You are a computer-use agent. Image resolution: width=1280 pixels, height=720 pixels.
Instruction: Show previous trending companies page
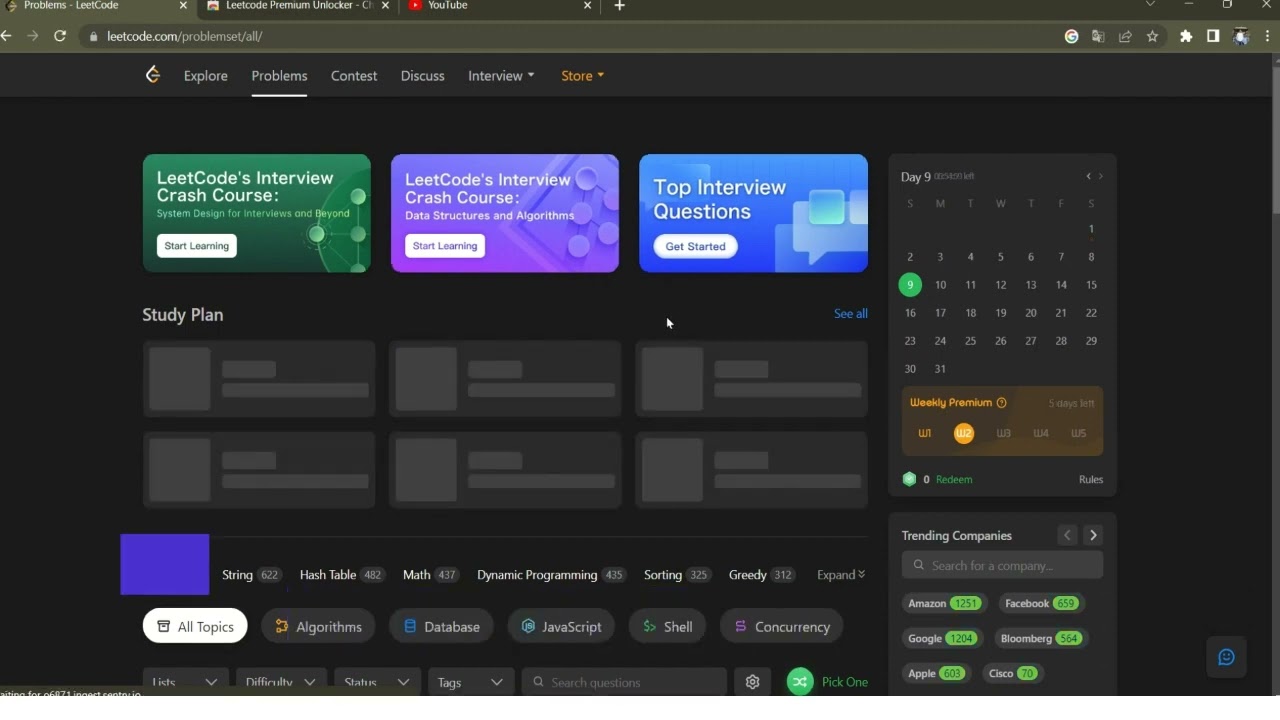pos(1067,535)
